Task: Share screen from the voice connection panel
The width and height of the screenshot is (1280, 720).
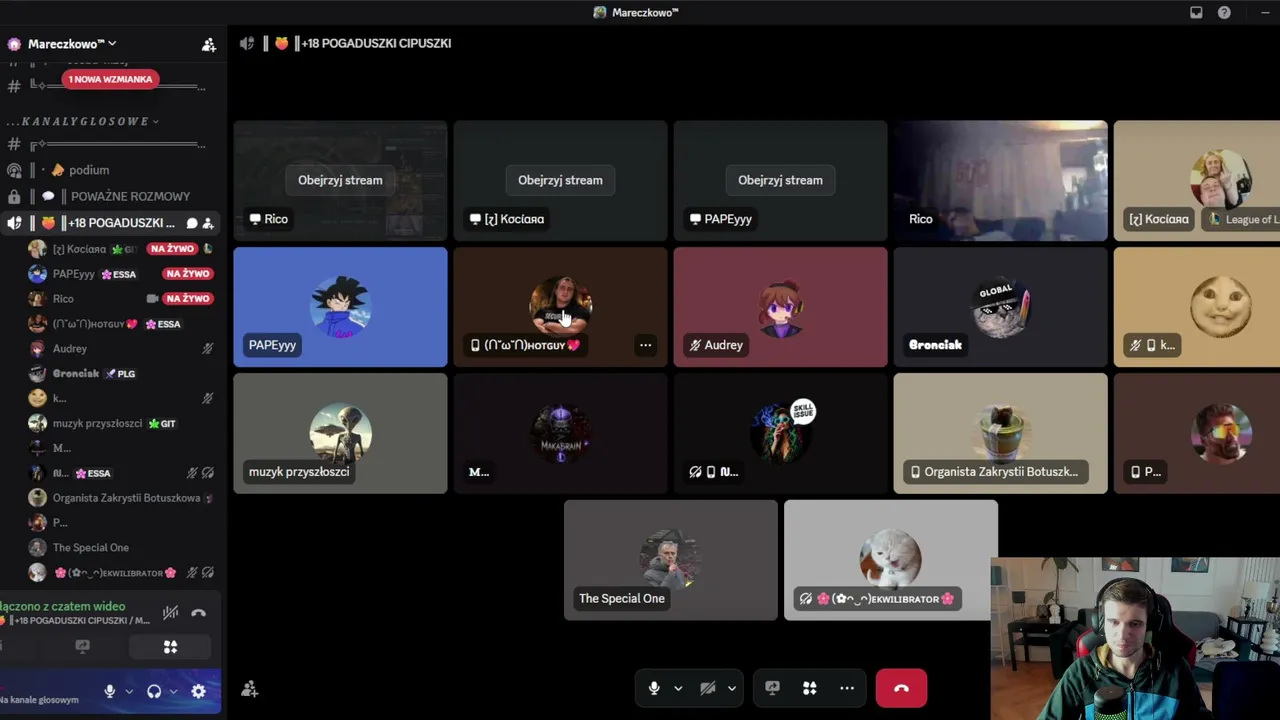Action: tap(83, 647)
